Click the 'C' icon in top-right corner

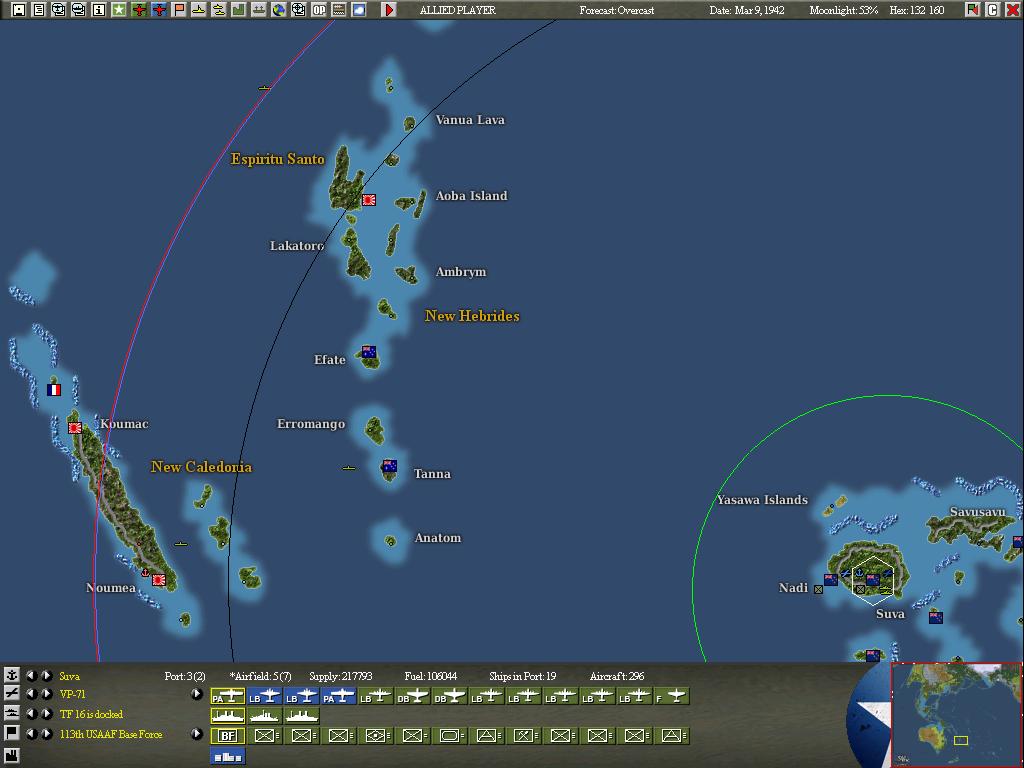coord(992,10)
